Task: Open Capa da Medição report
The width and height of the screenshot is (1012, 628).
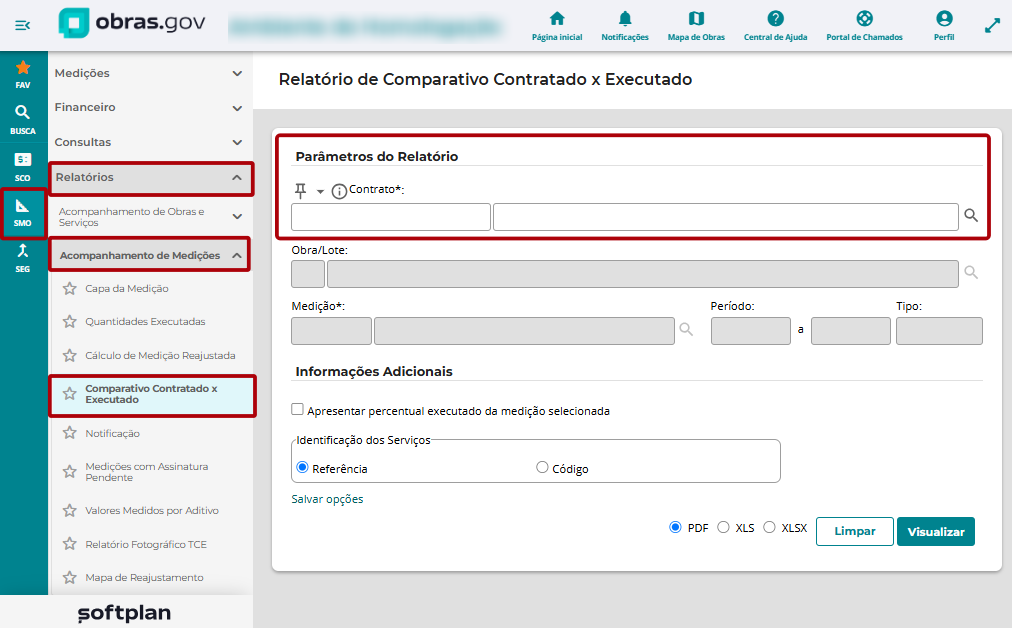Action: 127,289
